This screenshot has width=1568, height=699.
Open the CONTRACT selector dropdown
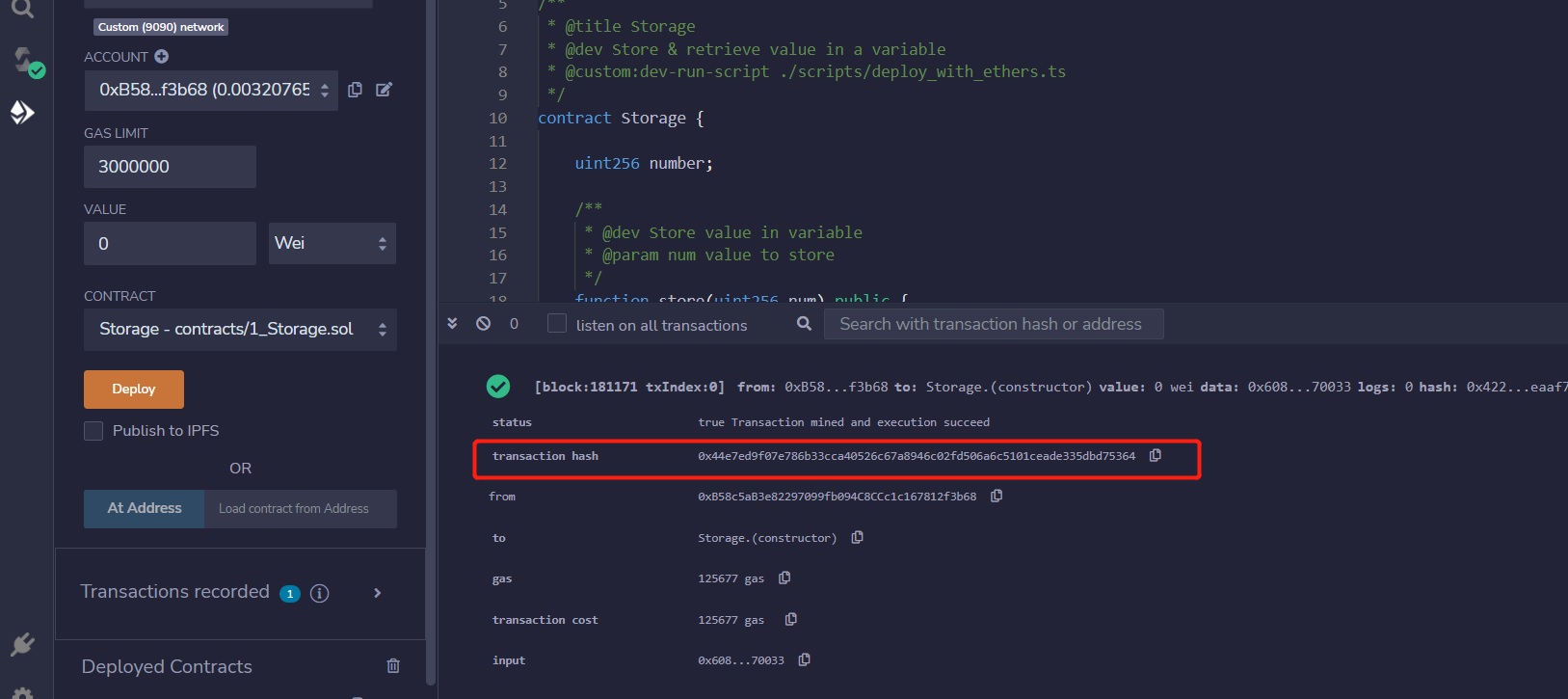coord(240,330)
